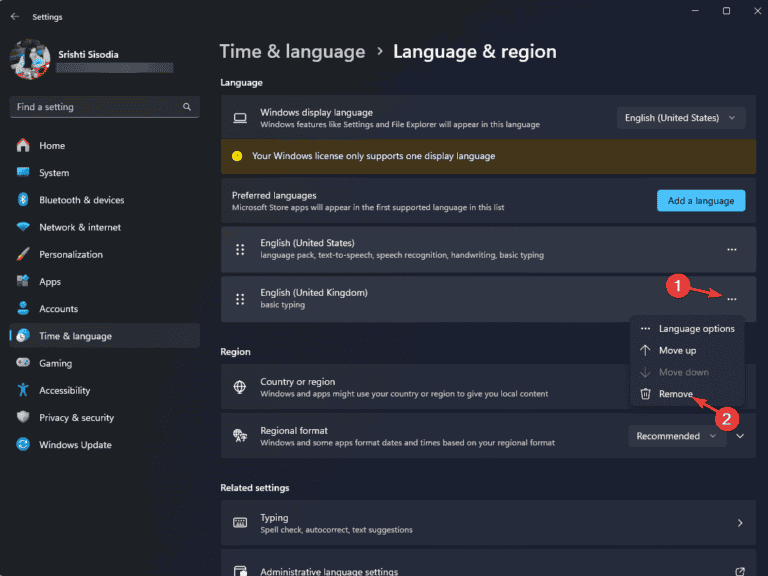This screenshot has height=576, width=768.
Task: Click the English (United States) language title
Action: 307,243
